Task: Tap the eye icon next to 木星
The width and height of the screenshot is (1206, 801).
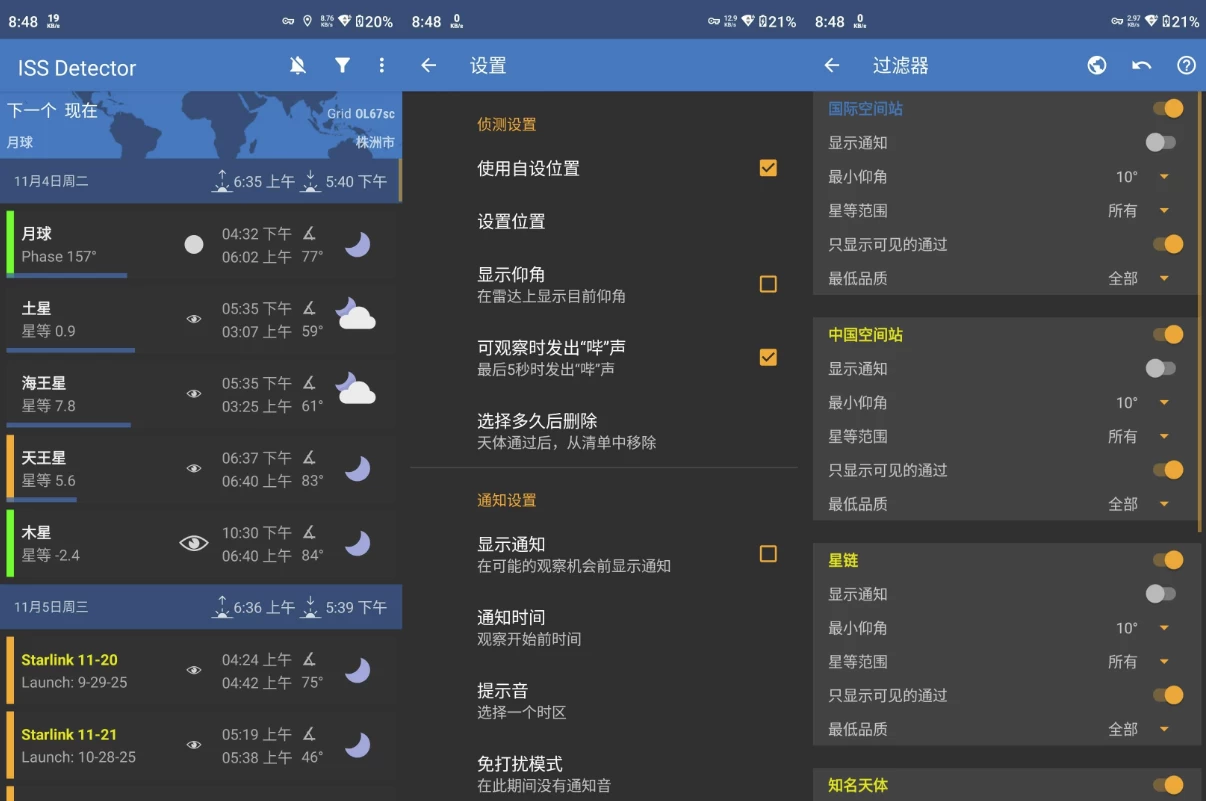Action: coord(193,543)
